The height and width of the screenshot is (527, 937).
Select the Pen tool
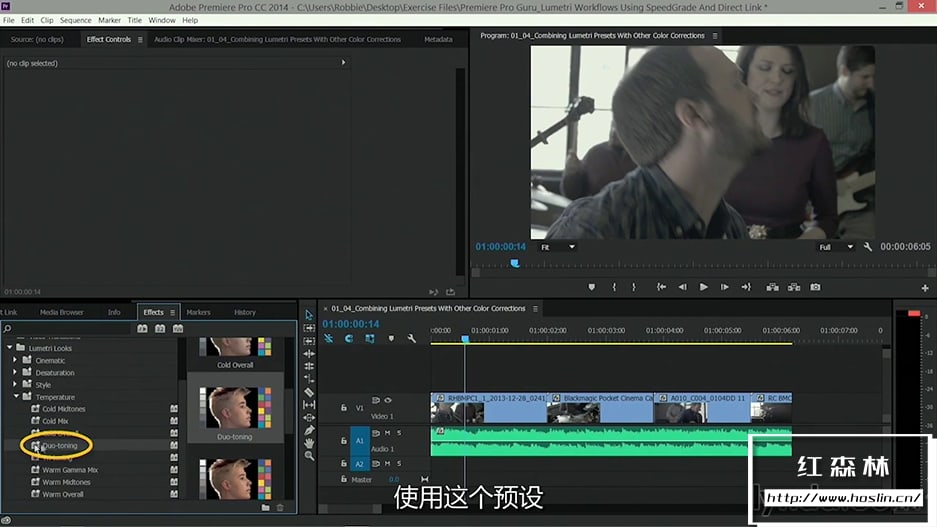pyautogui.click(x=309, y=430)
